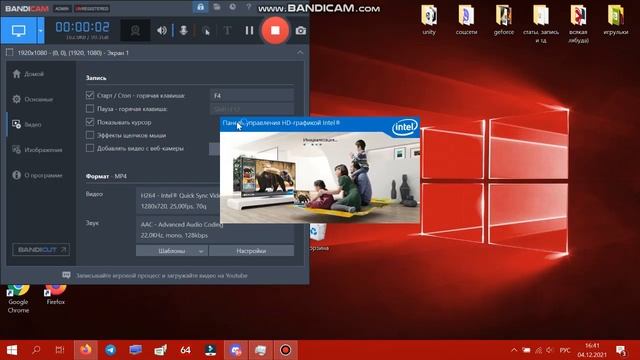Toggle the speaker sound icon
Image resolution: width=640 pixels, height=360 pixels.
(x=162, y=31)
